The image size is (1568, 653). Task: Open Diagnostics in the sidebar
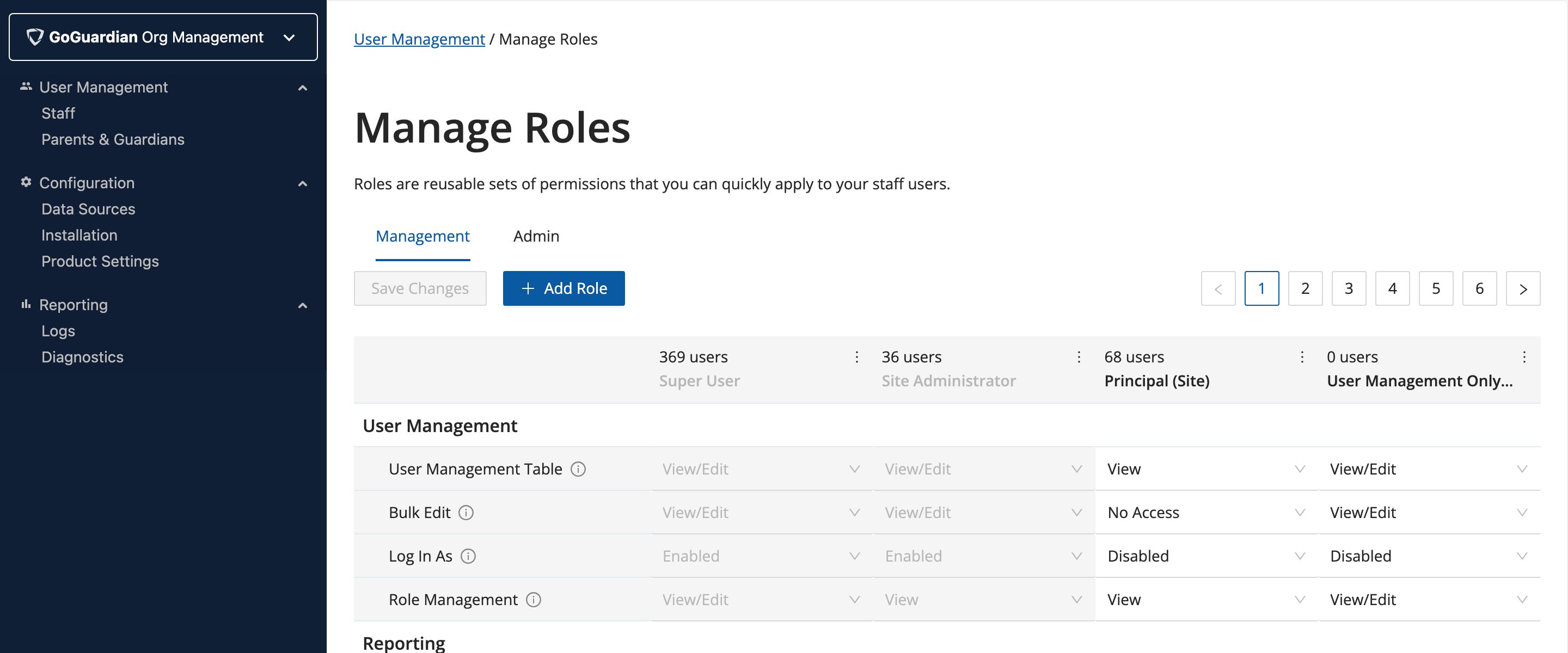point(82,357)
